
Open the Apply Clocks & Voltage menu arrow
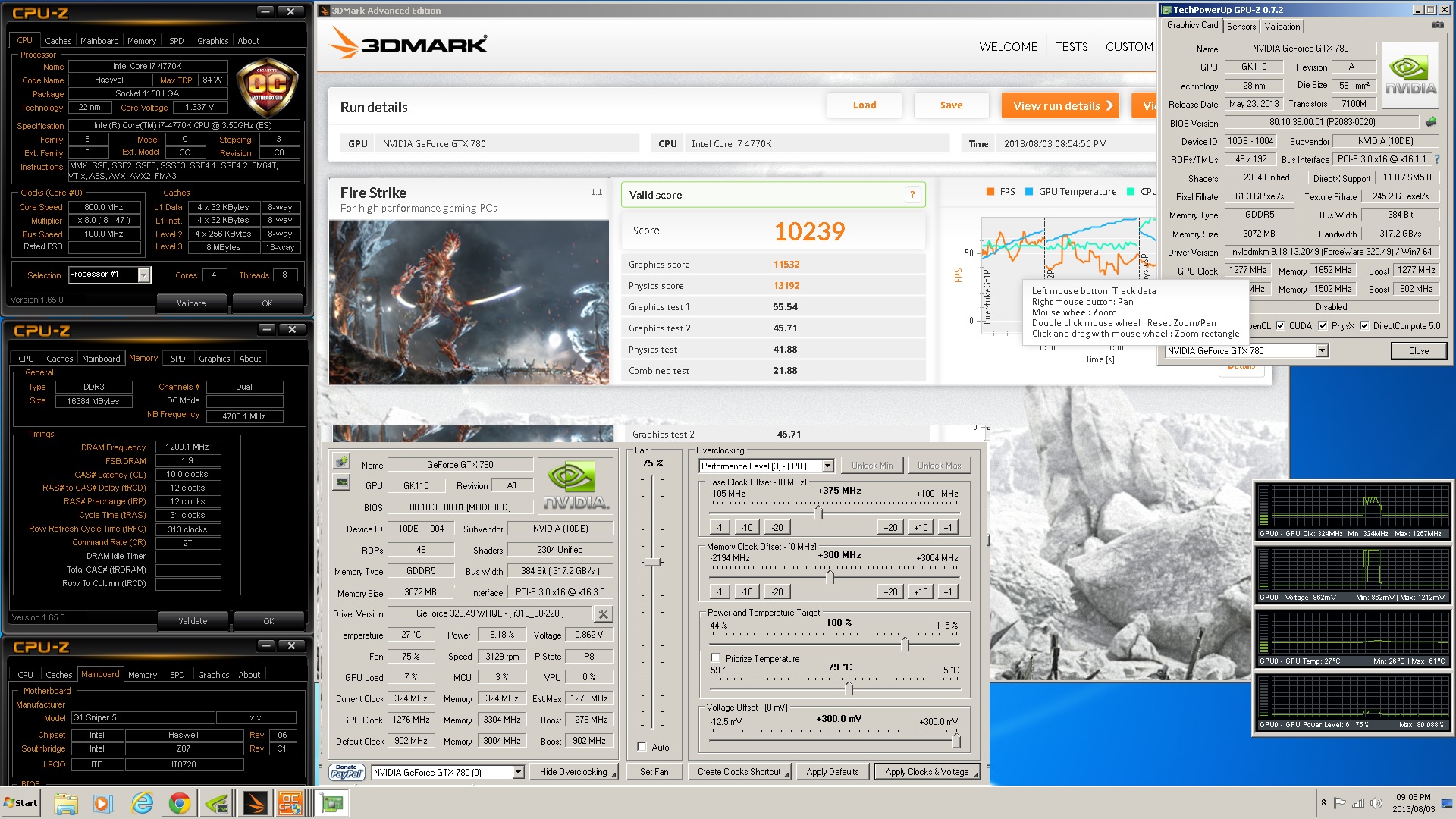(x=976, y=773)
